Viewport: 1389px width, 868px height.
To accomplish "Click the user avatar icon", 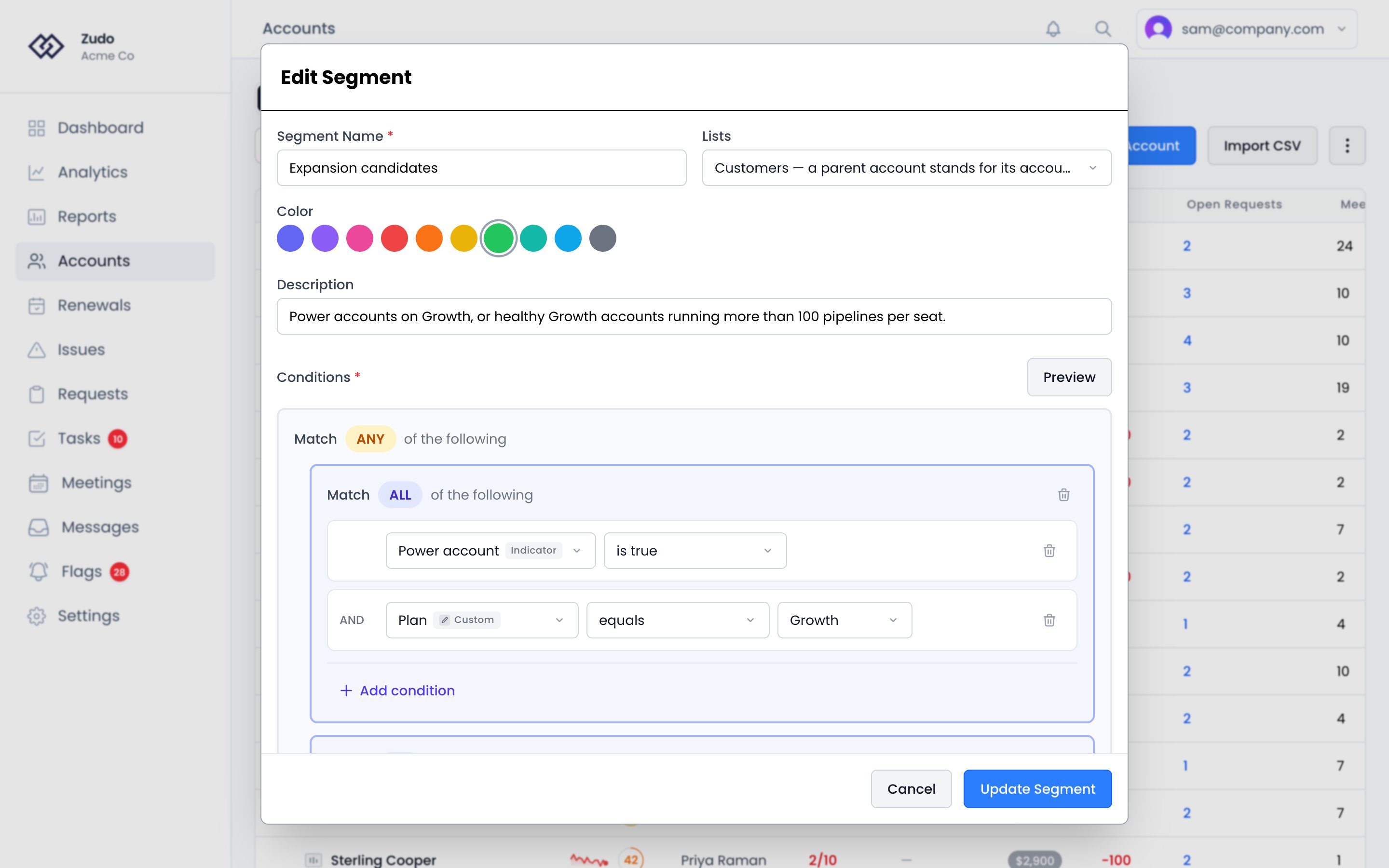I will click(x=1158, y=29).
